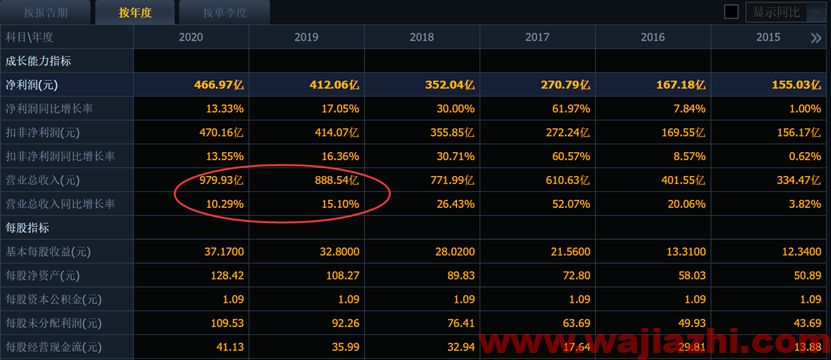Click the 76.41 undistributed profit cell

[x=422, y=323]
